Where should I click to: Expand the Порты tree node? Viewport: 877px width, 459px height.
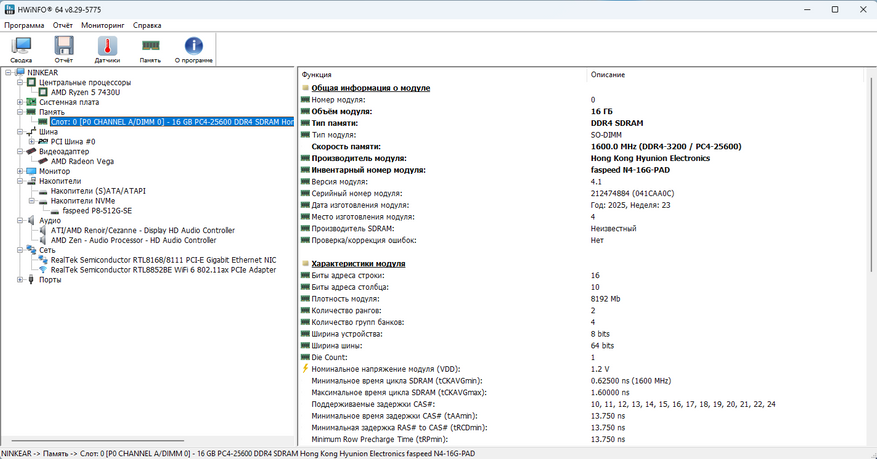click(20, 280)
